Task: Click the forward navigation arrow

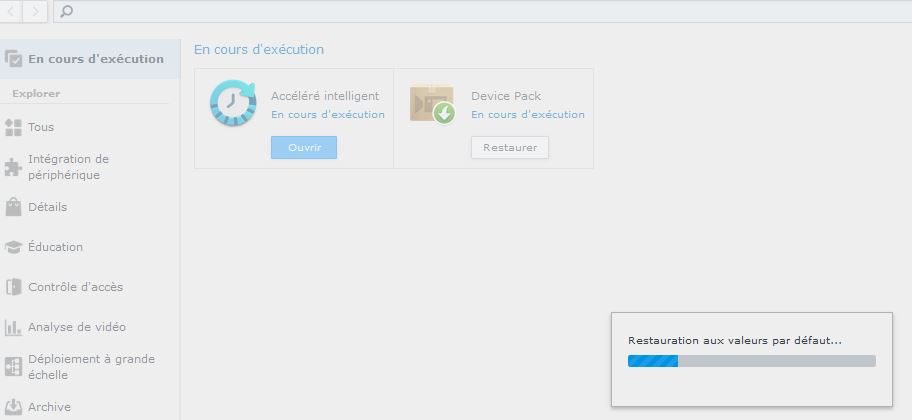Action: (x=35, y=12)
